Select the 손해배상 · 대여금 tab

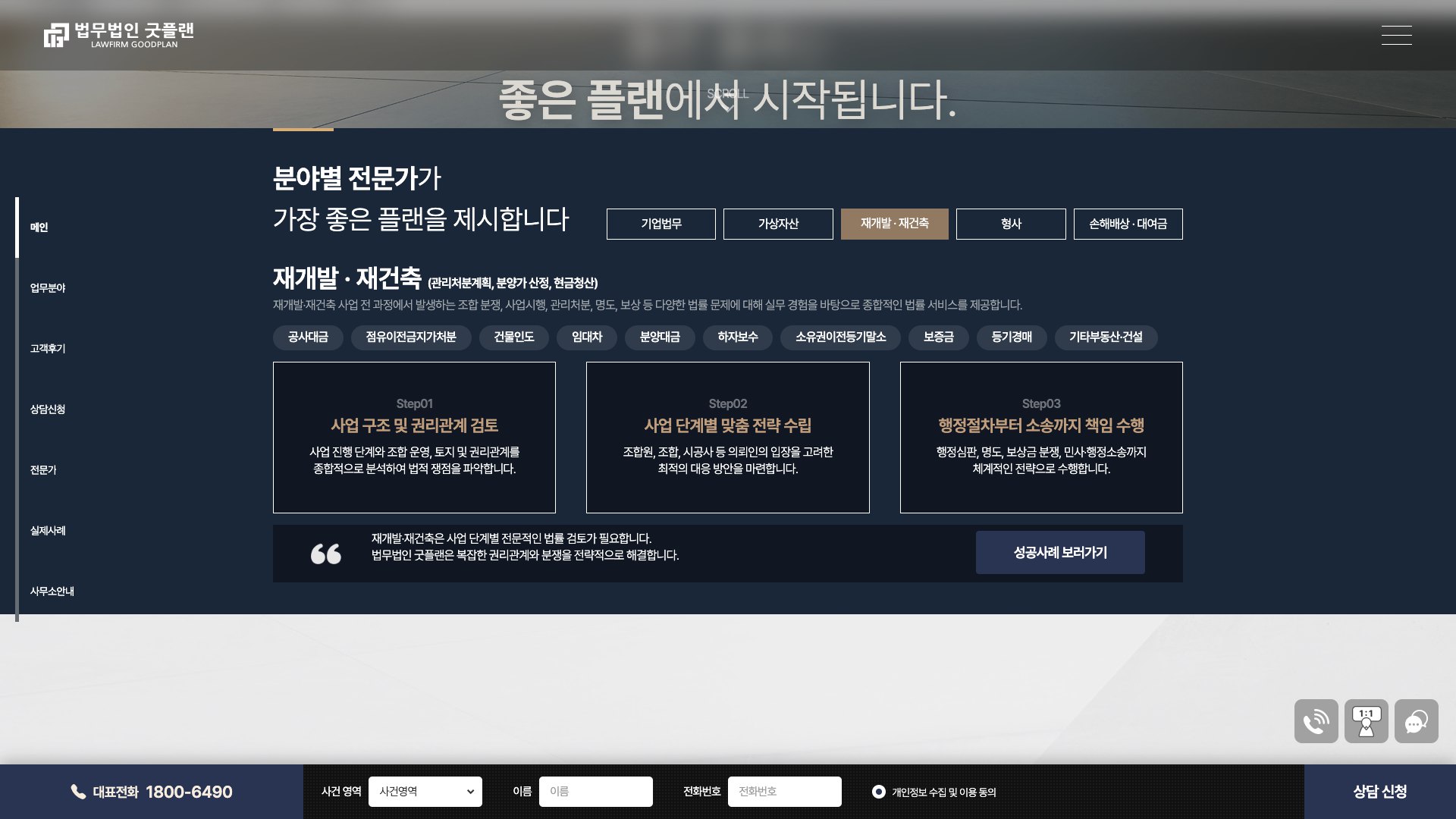click(x=1128, y=224)
